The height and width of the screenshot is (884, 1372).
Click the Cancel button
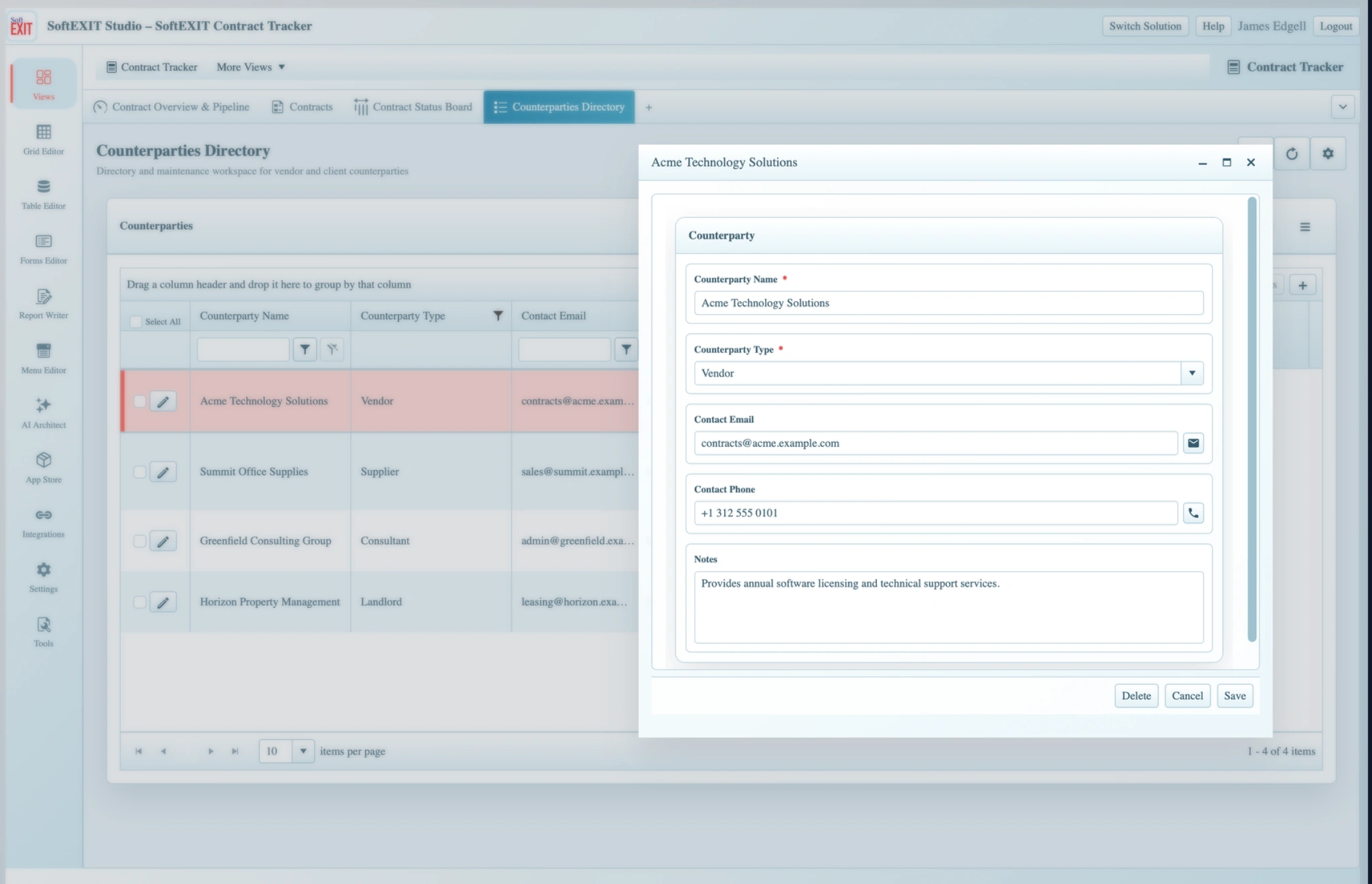[1187, 696]
